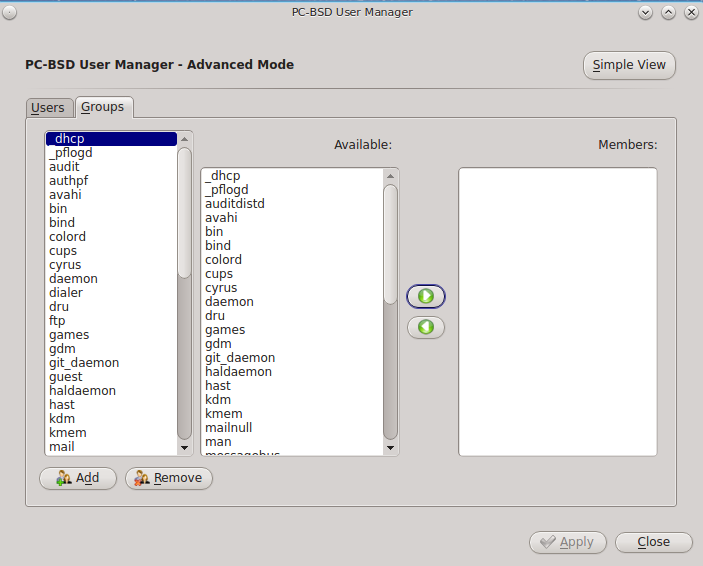Select _dhcp user in Available list
The width and height of the screenshot is (703, 566).
[292, 176]
